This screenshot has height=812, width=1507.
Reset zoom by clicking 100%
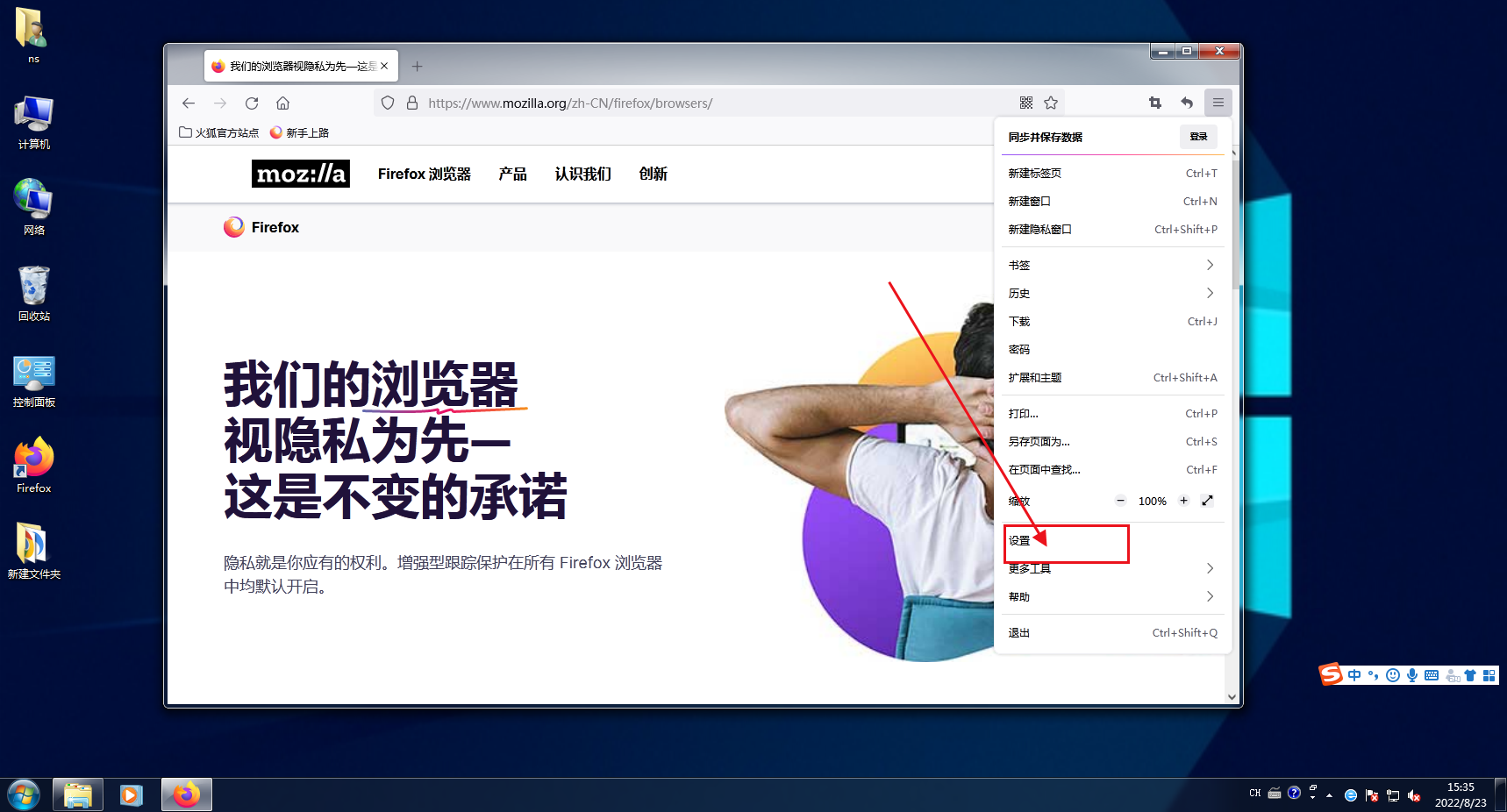tap(1153, 502)
